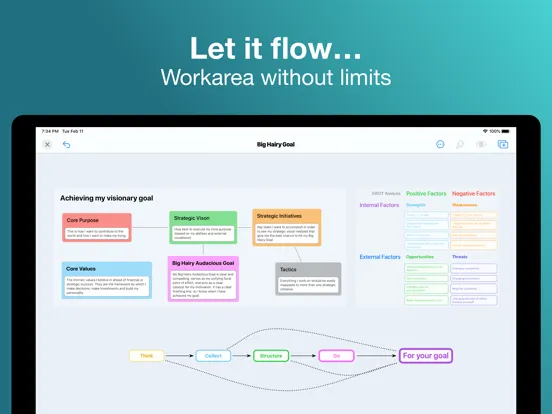Tap the 7:34 PM clock in status bar

[x=50, y=131]
